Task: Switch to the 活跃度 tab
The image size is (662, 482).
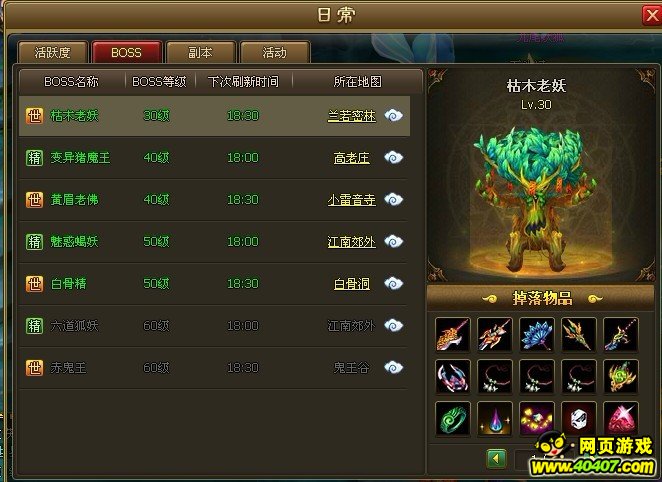Action: 53,52
